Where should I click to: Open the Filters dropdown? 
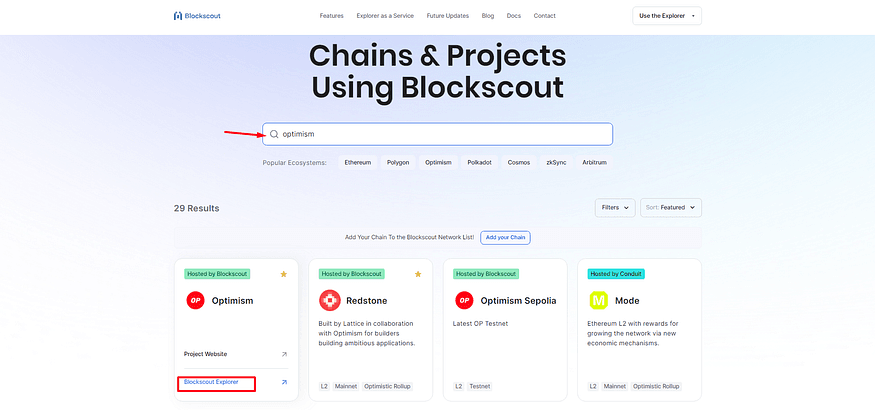point(615,208)
